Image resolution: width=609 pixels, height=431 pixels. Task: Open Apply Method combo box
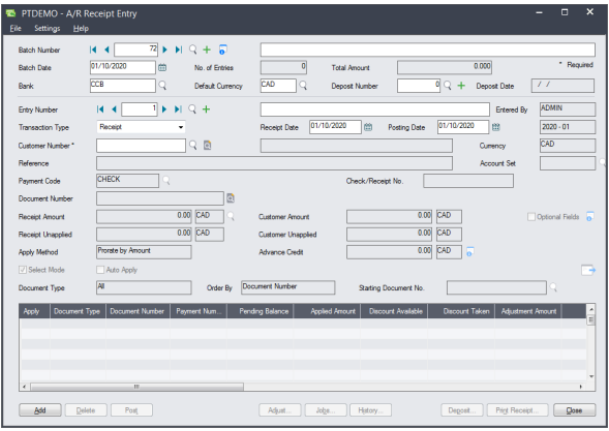(x=144, y=252)
